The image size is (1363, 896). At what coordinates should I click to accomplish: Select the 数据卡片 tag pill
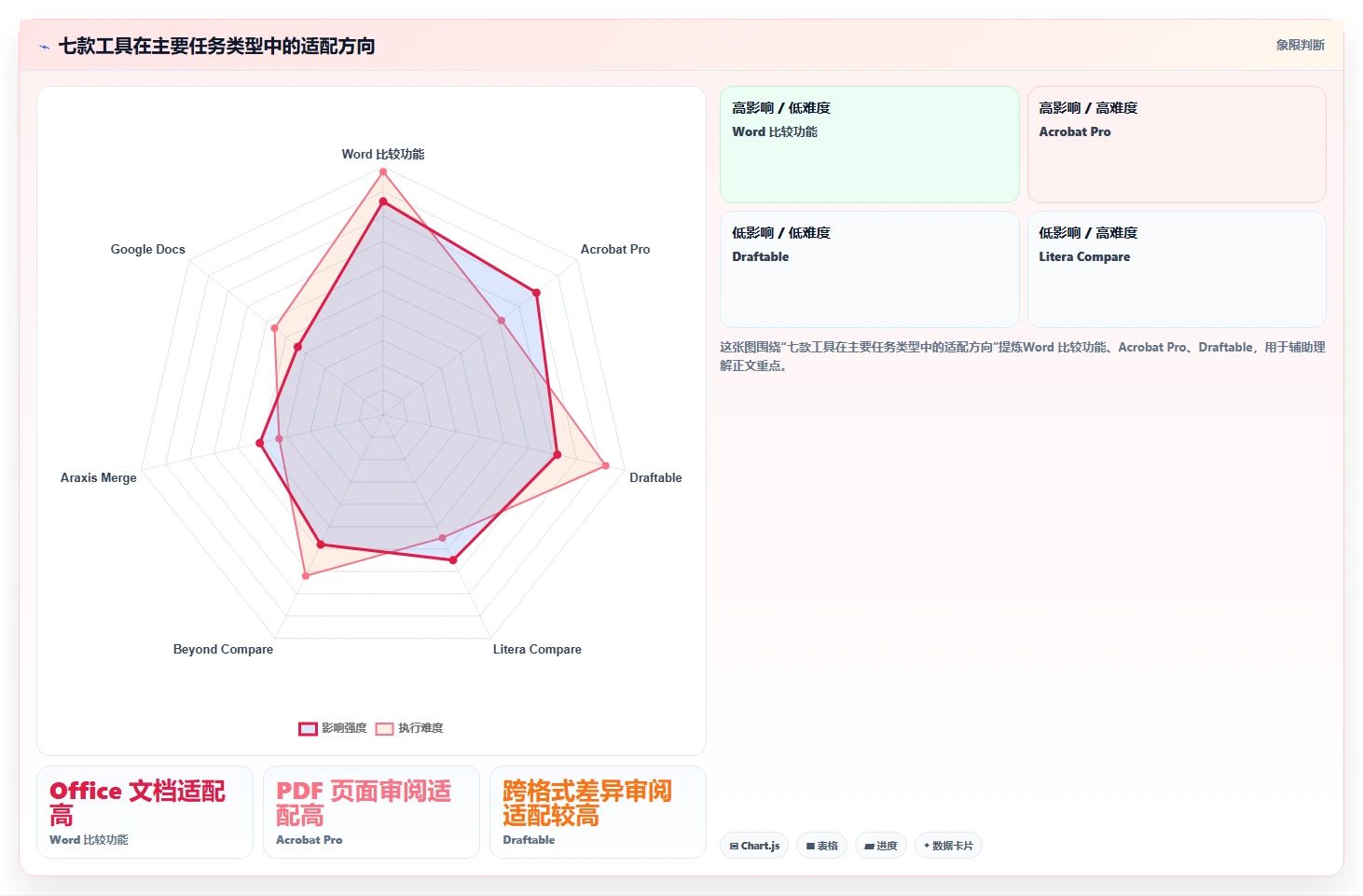tap(948, 846)
